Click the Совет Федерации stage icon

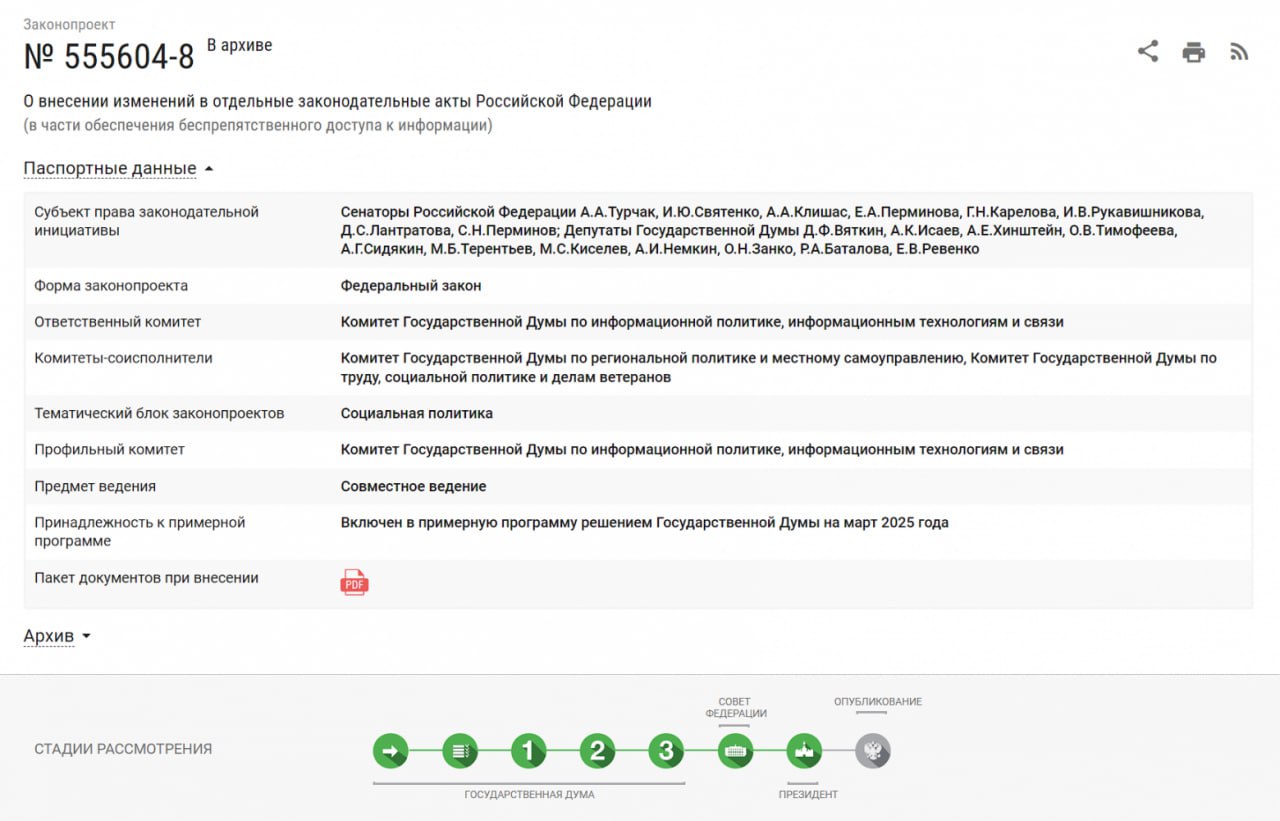735,750
